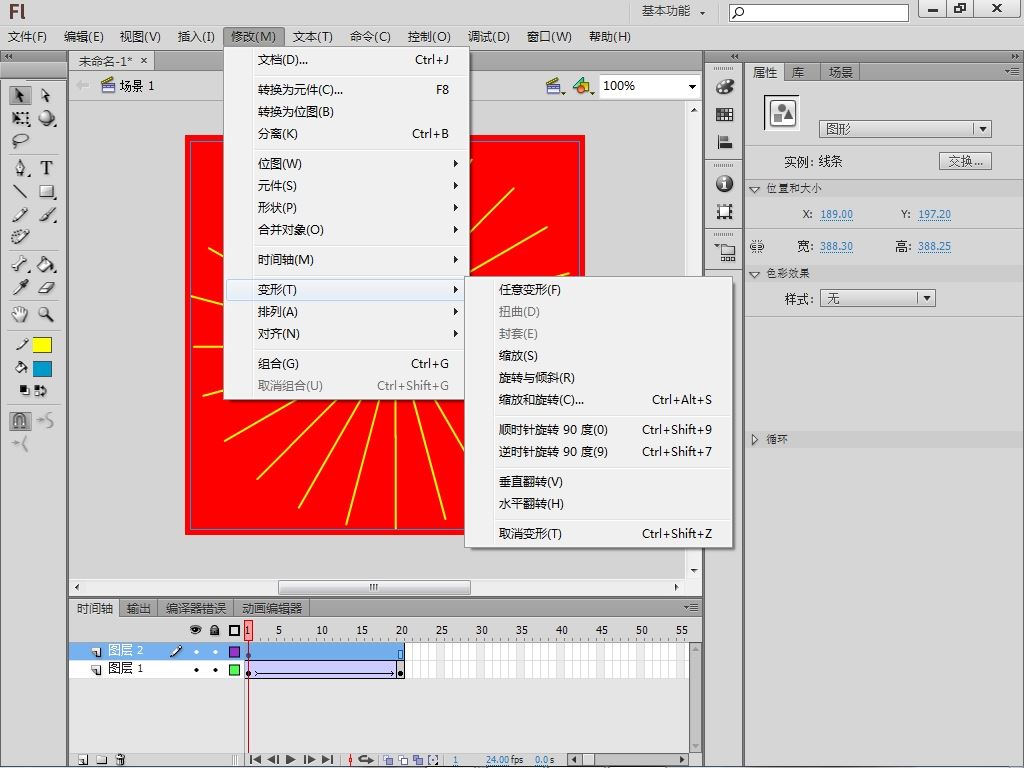The image size is (1024, 768).
Task: Click the Edit Scene clapperboard icon
Action: click(555, 86)
